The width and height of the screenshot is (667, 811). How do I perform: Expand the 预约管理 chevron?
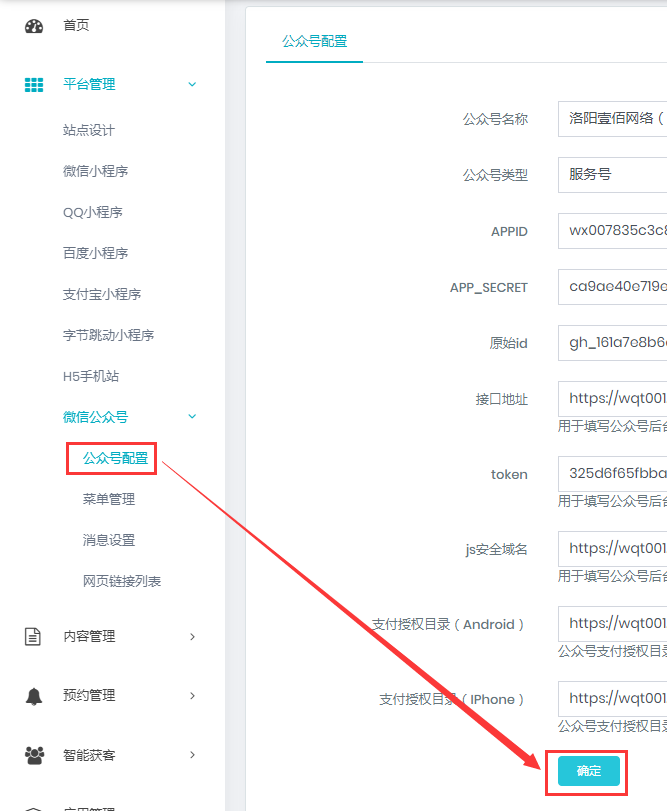coord(192,696)
